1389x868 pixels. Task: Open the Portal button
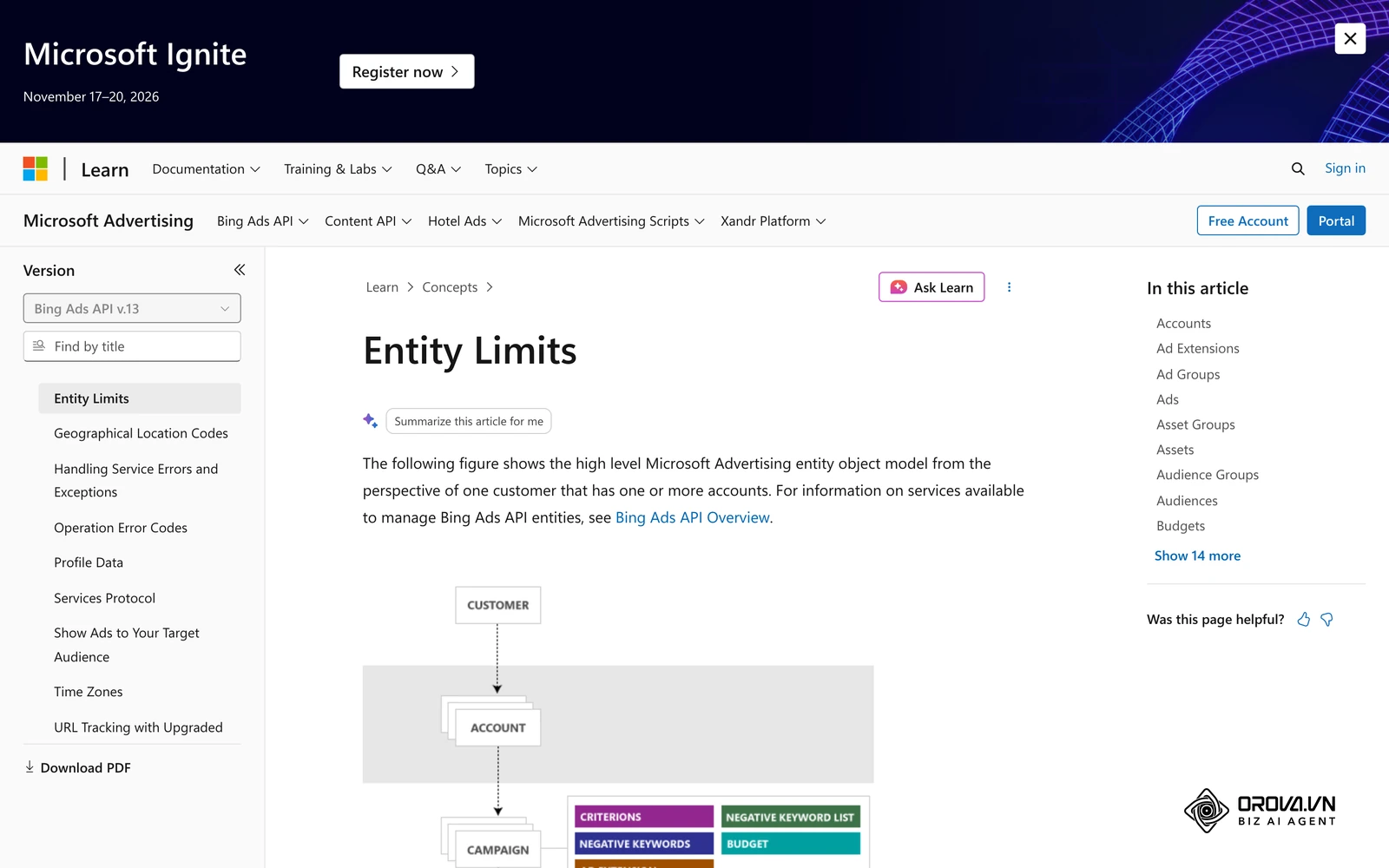click(x=1336, y=220)
